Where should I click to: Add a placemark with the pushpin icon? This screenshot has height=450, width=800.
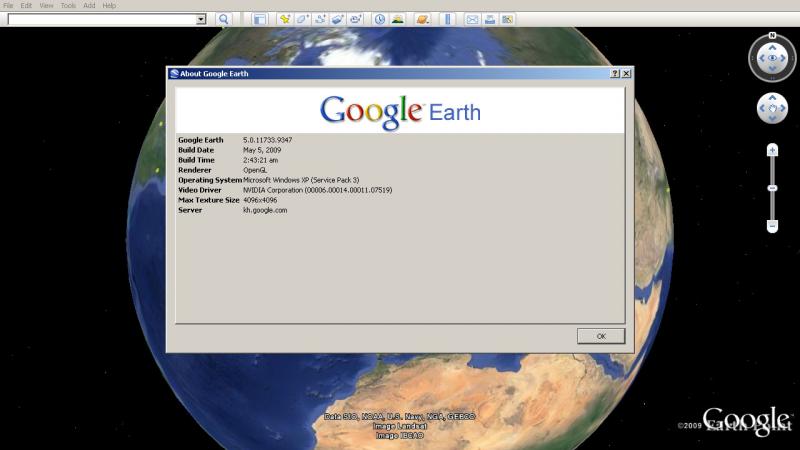pos(285,19)
